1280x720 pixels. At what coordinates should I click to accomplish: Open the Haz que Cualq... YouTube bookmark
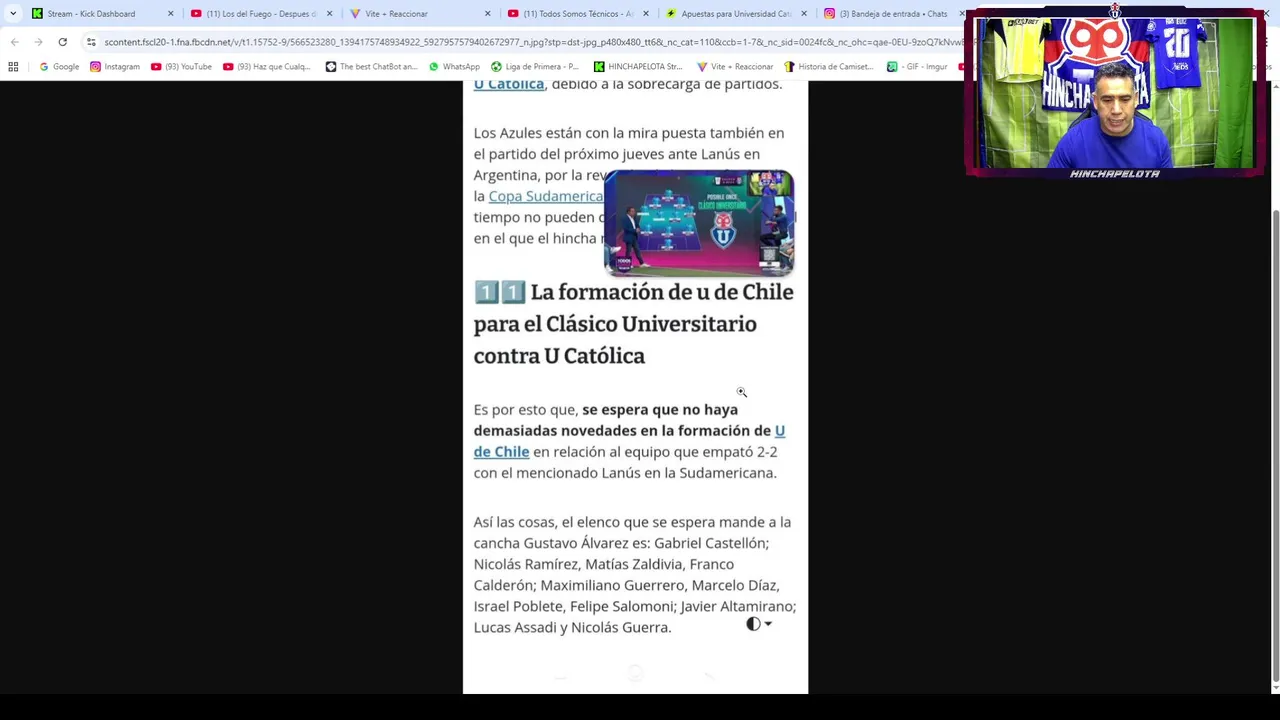pos(266,67)
